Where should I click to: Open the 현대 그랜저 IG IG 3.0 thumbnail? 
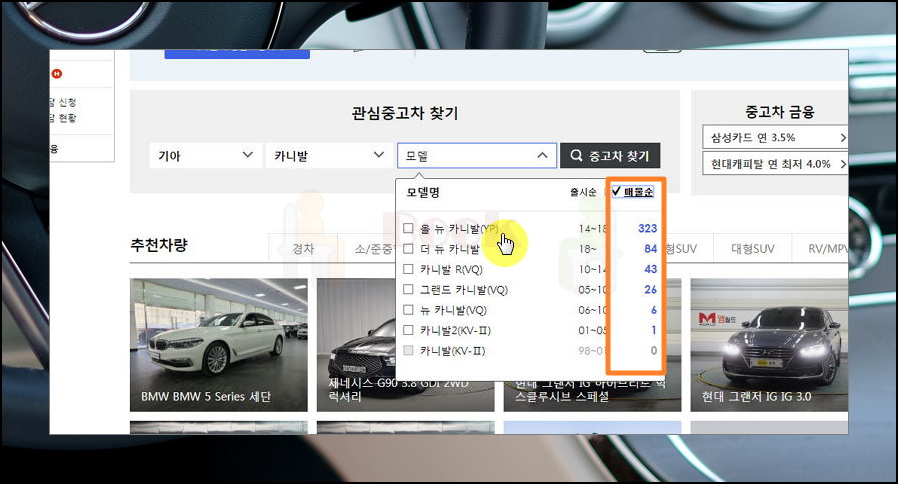tap(769, 345)
